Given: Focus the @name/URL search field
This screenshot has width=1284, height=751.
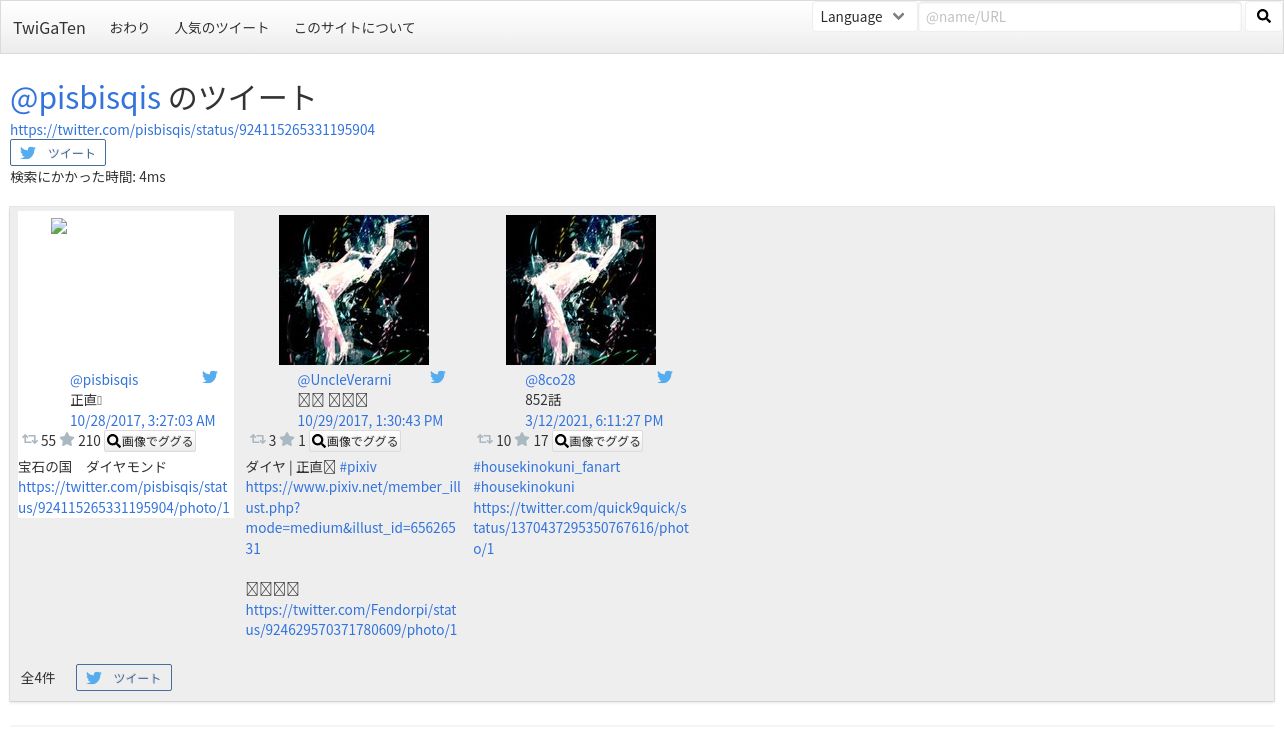Looking at the screenshot, I should click(1080, 17).
